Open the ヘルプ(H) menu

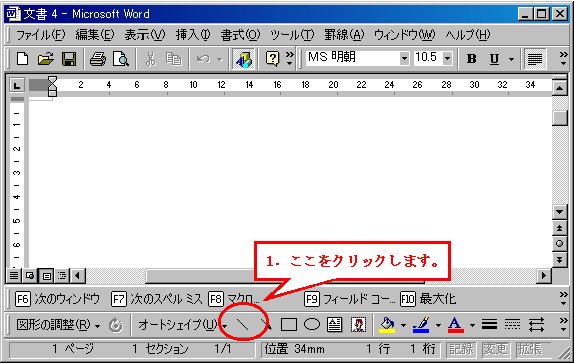[x=468, y=35]
